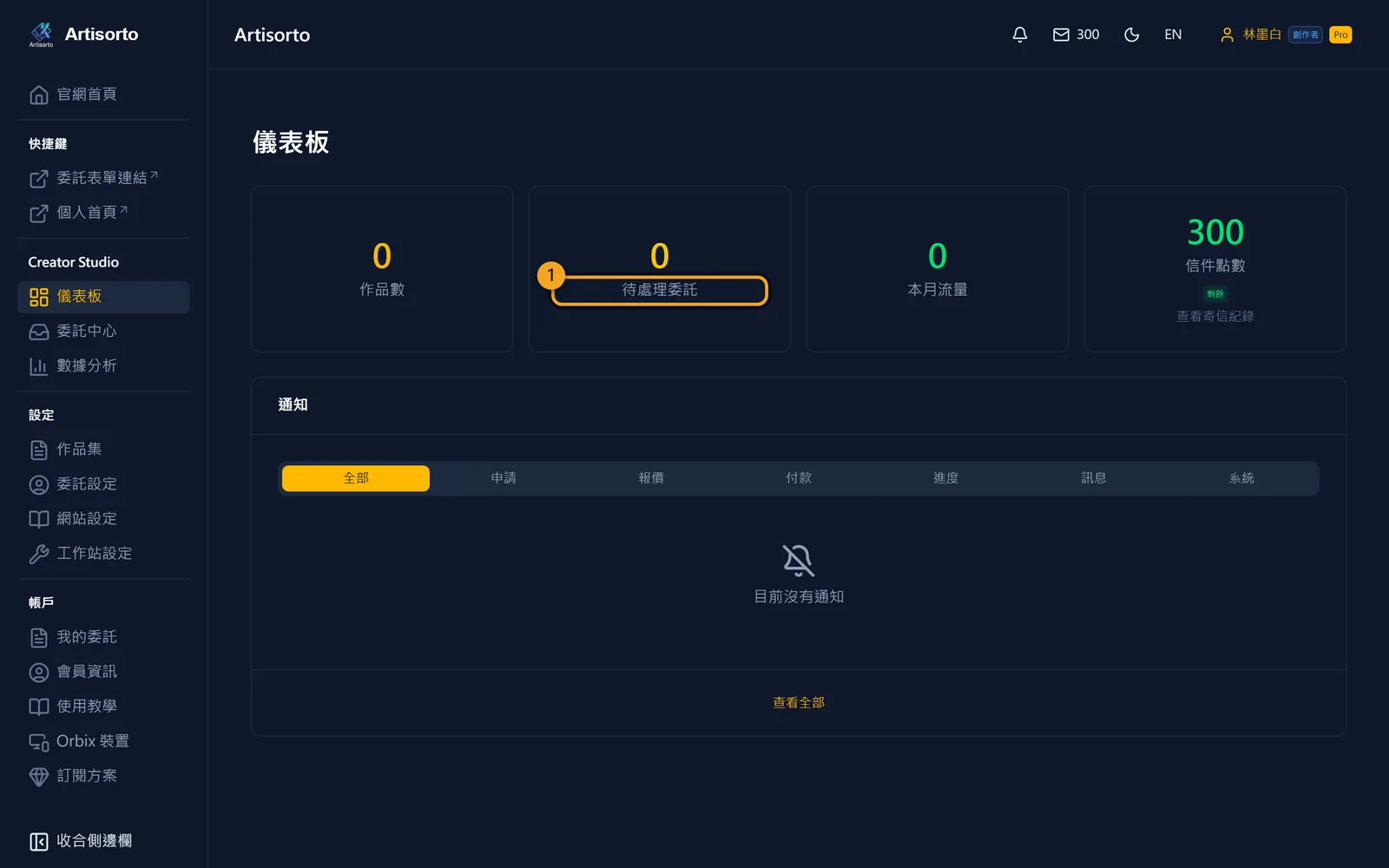
Task: Click the Artisorto logo icon
Action: coord(41,34)
